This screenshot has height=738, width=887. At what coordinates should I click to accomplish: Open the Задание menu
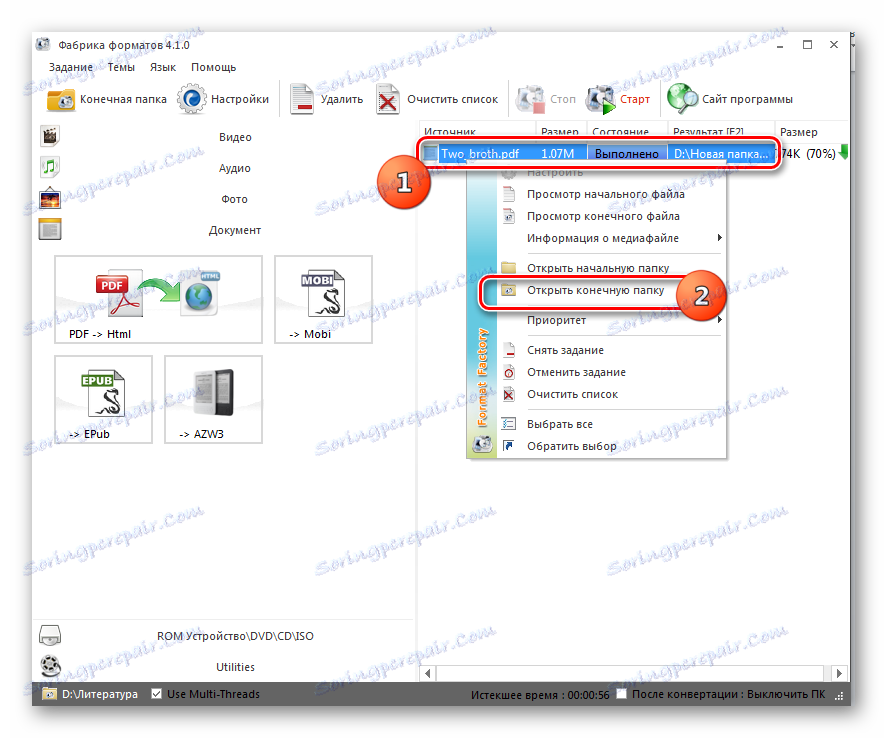tap(71, 67)
